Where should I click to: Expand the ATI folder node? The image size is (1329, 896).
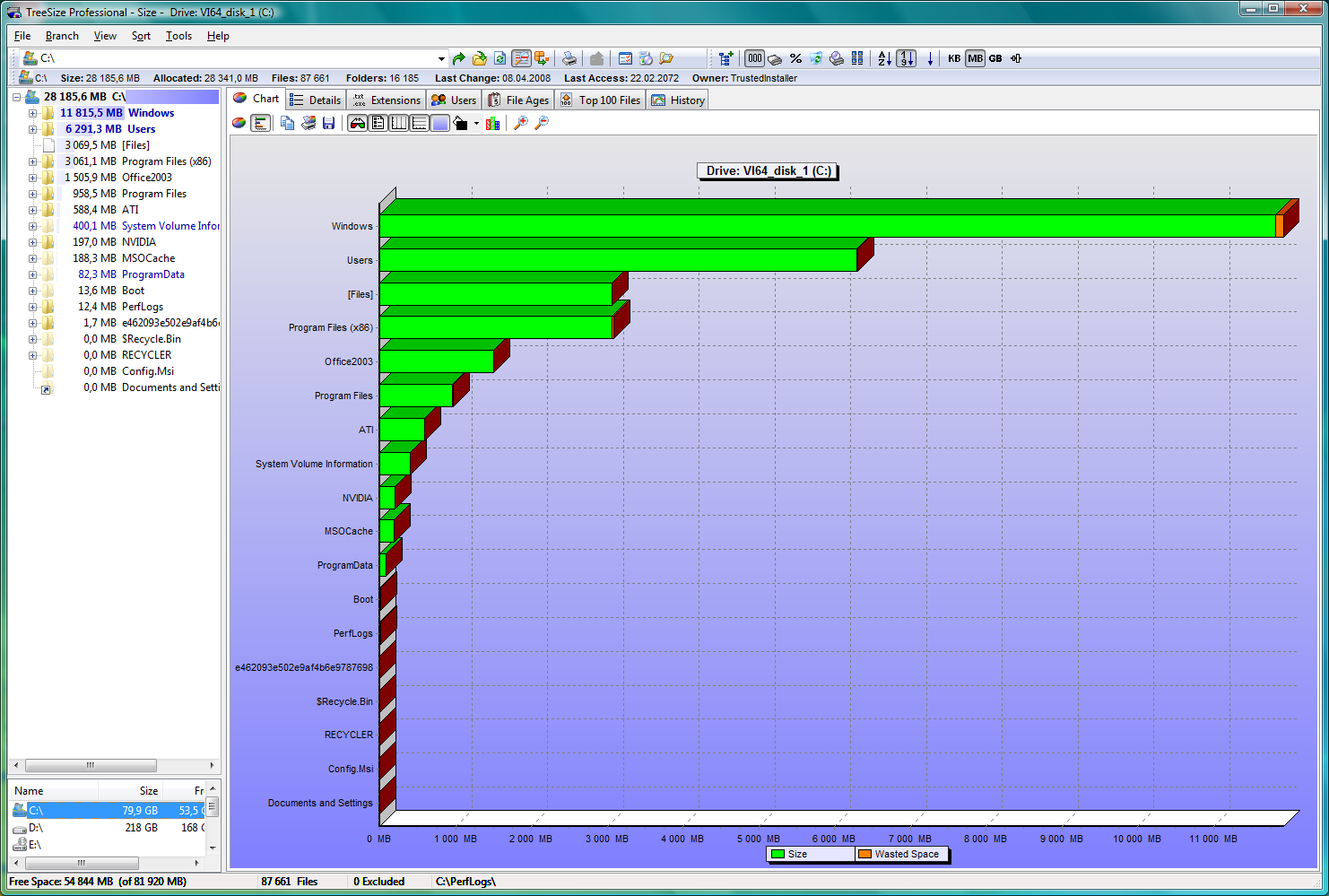click(x=32, y=210)
